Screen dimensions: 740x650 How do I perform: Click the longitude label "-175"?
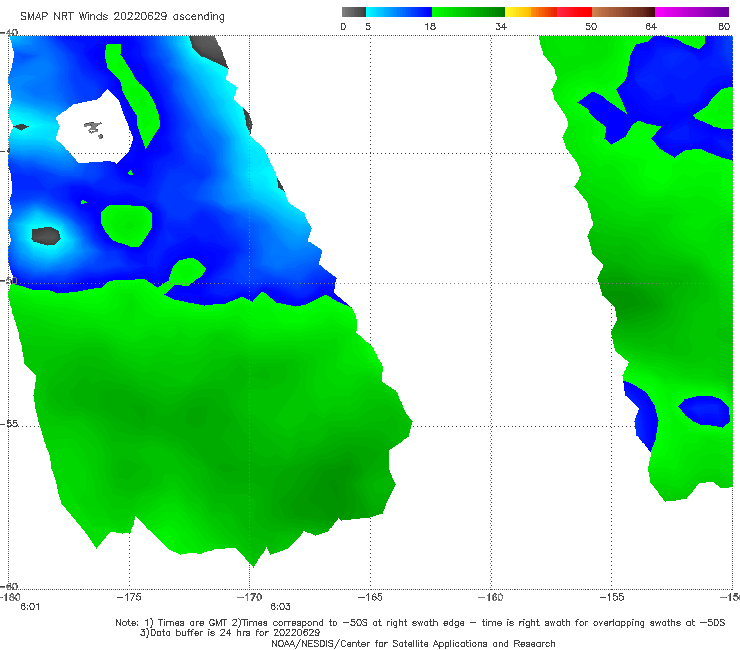pos(129,597)
